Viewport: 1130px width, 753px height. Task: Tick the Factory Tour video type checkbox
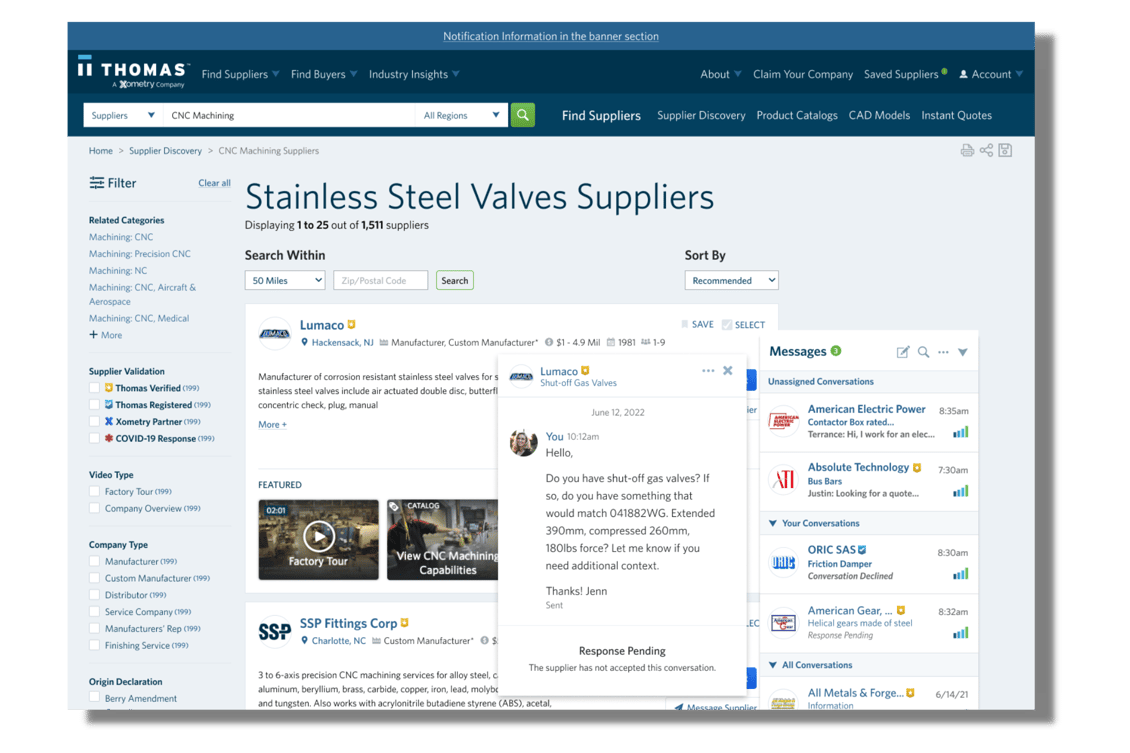[95, 492]
